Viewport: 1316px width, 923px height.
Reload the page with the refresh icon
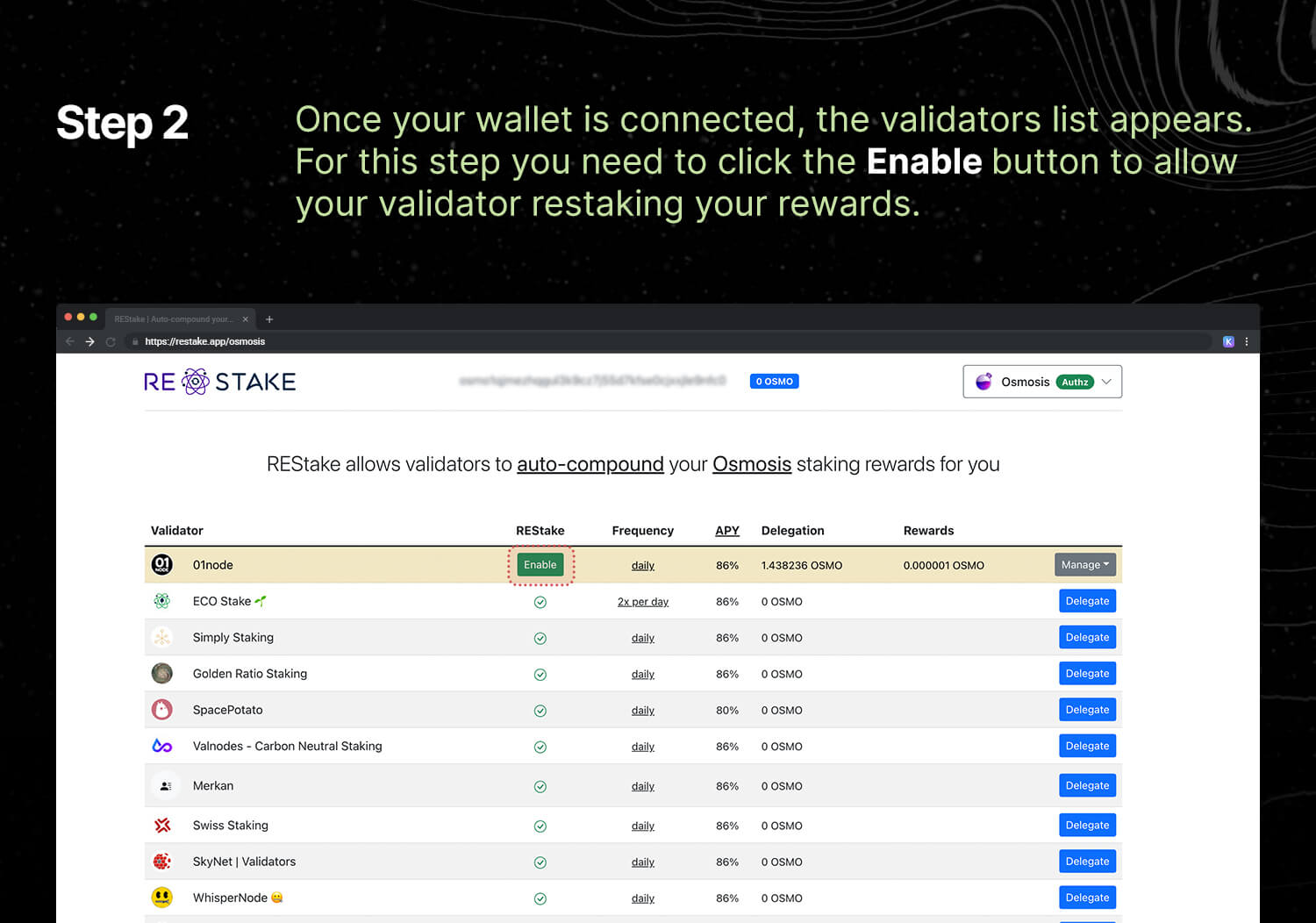pos(111,341)
